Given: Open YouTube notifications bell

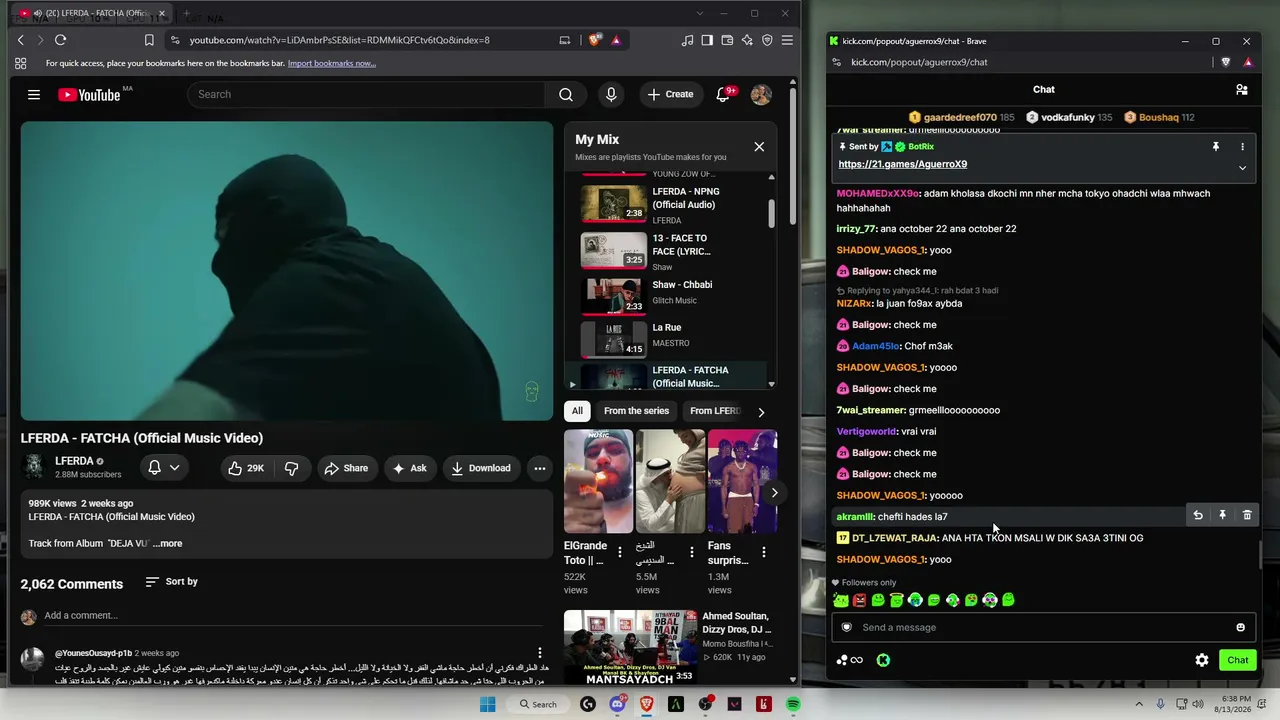Looking at the screenshot, I should [723, 94].
